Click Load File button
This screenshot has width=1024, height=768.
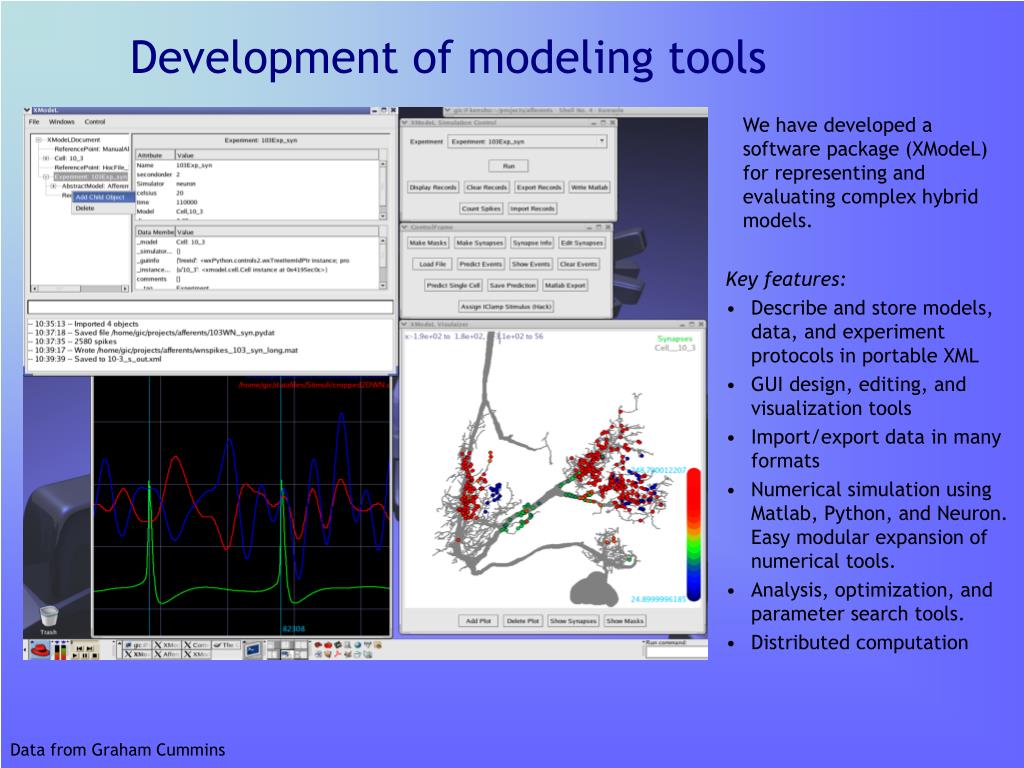click(x=432, y=264)
